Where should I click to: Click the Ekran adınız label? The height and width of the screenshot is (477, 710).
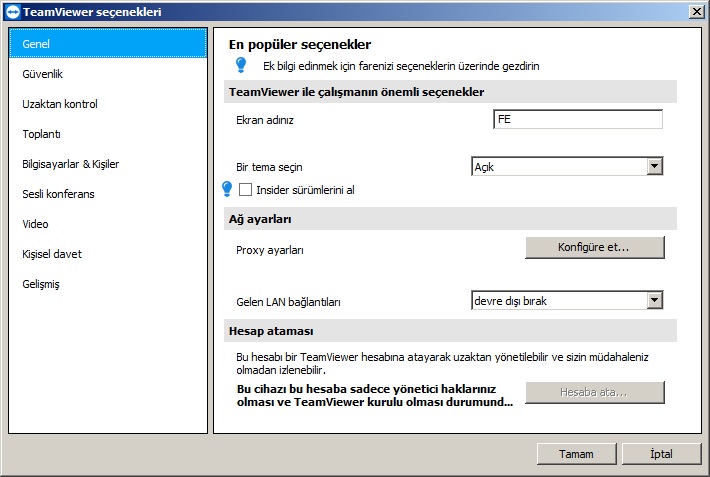265,120
